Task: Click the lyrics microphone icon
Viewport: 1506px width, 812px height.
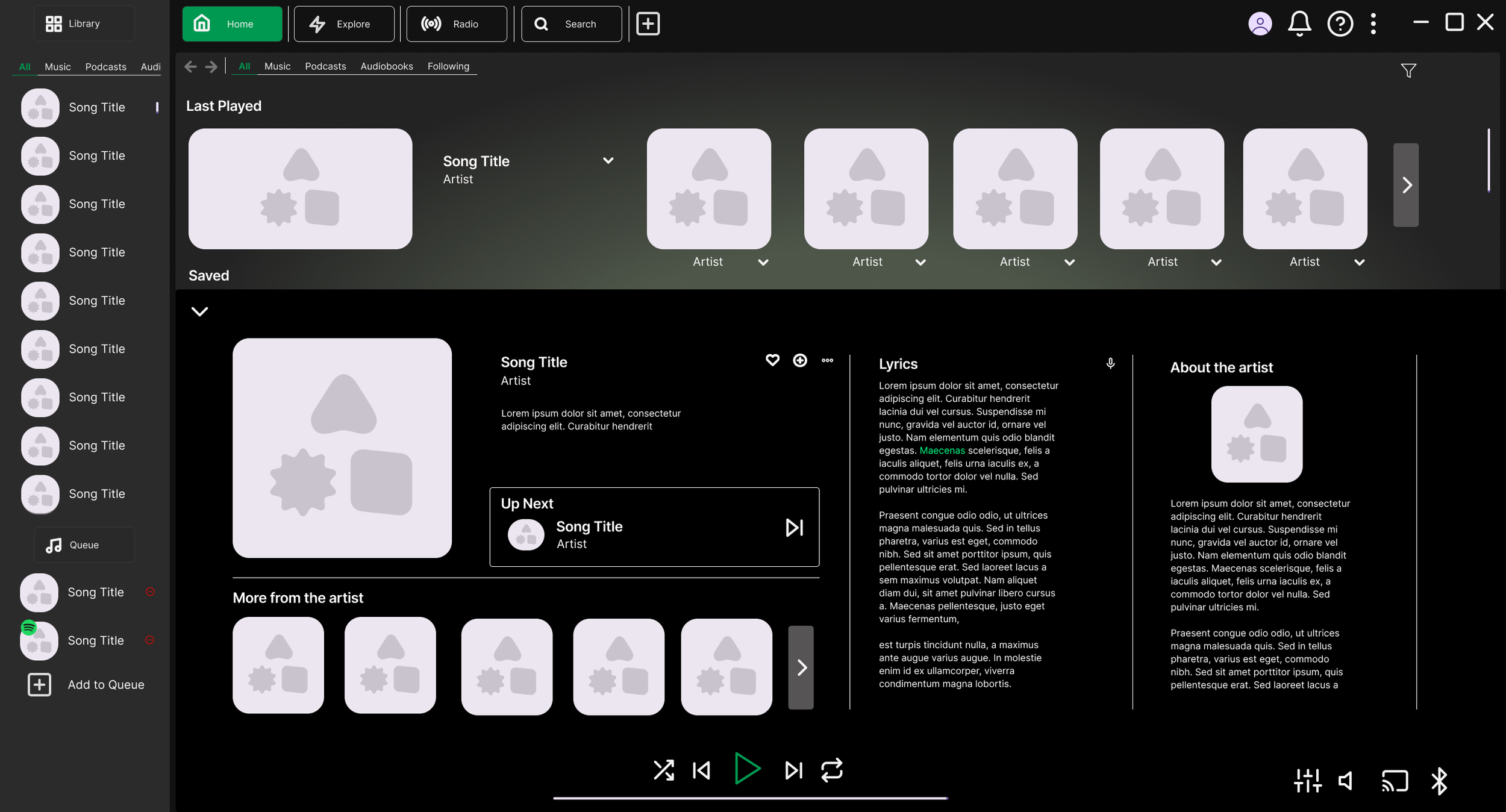Action: pyautogui.click(x=1110, y=363)
